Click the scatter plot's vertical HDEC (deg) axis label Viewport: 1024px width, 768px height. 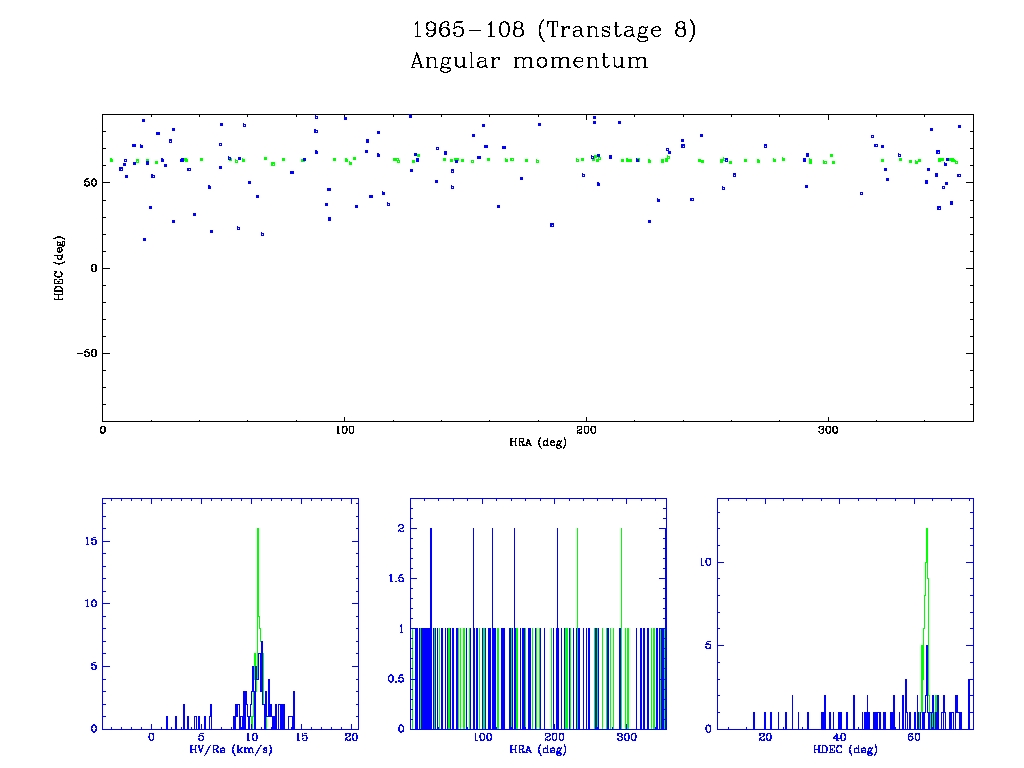(60, 268)
